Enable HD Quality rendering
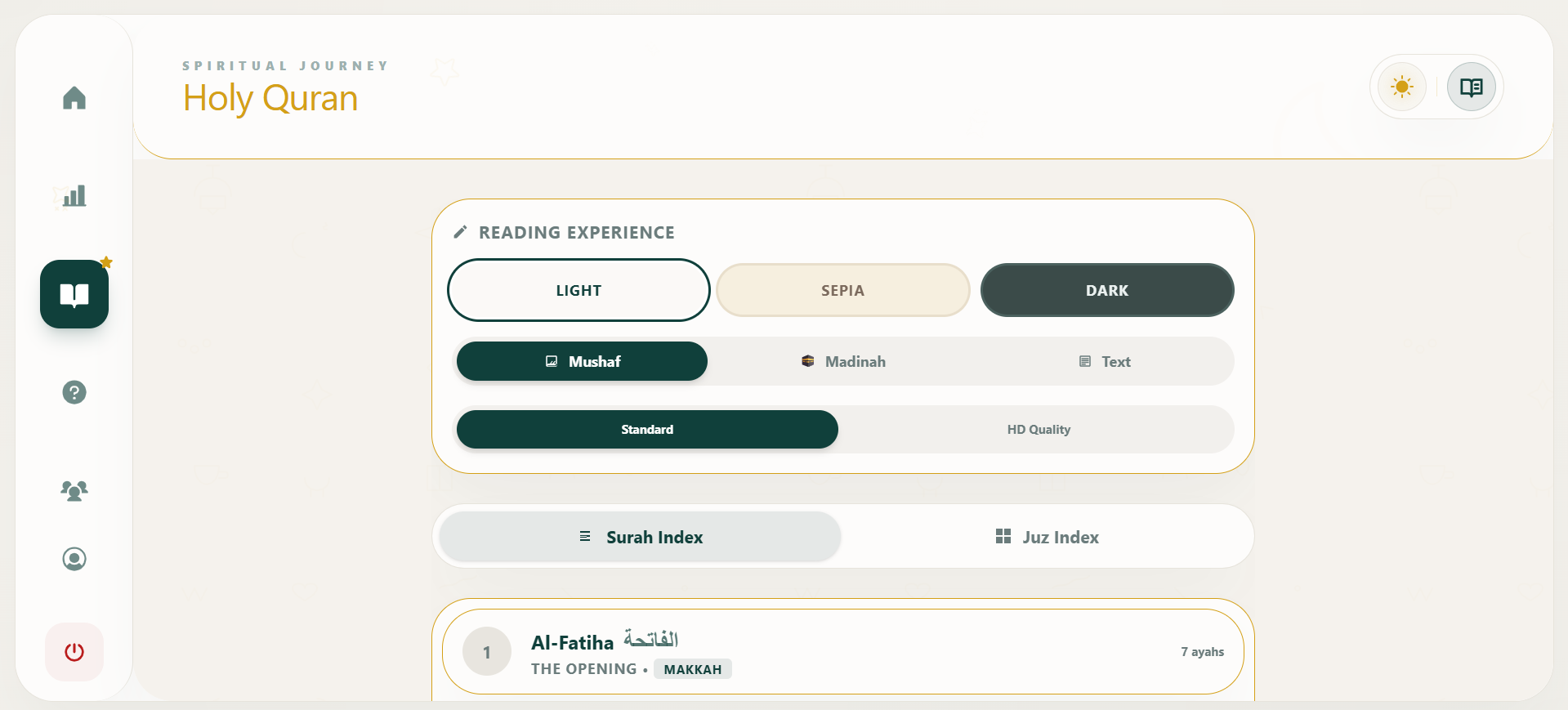The width and height of the screenshot is (1568, 710). pyautogui.click(x=1038, y=429)
